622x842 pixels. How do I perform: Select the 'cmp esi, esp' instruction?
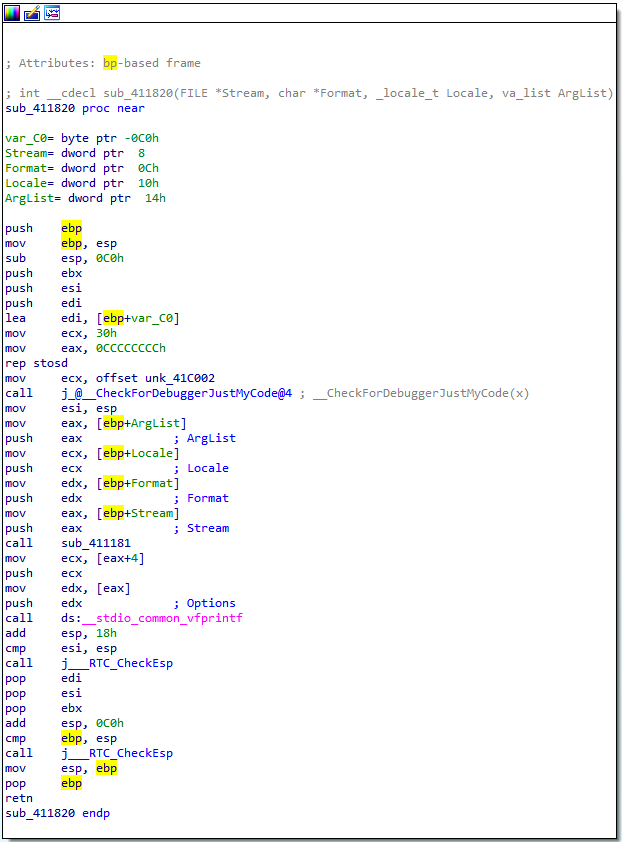[61, 649]
